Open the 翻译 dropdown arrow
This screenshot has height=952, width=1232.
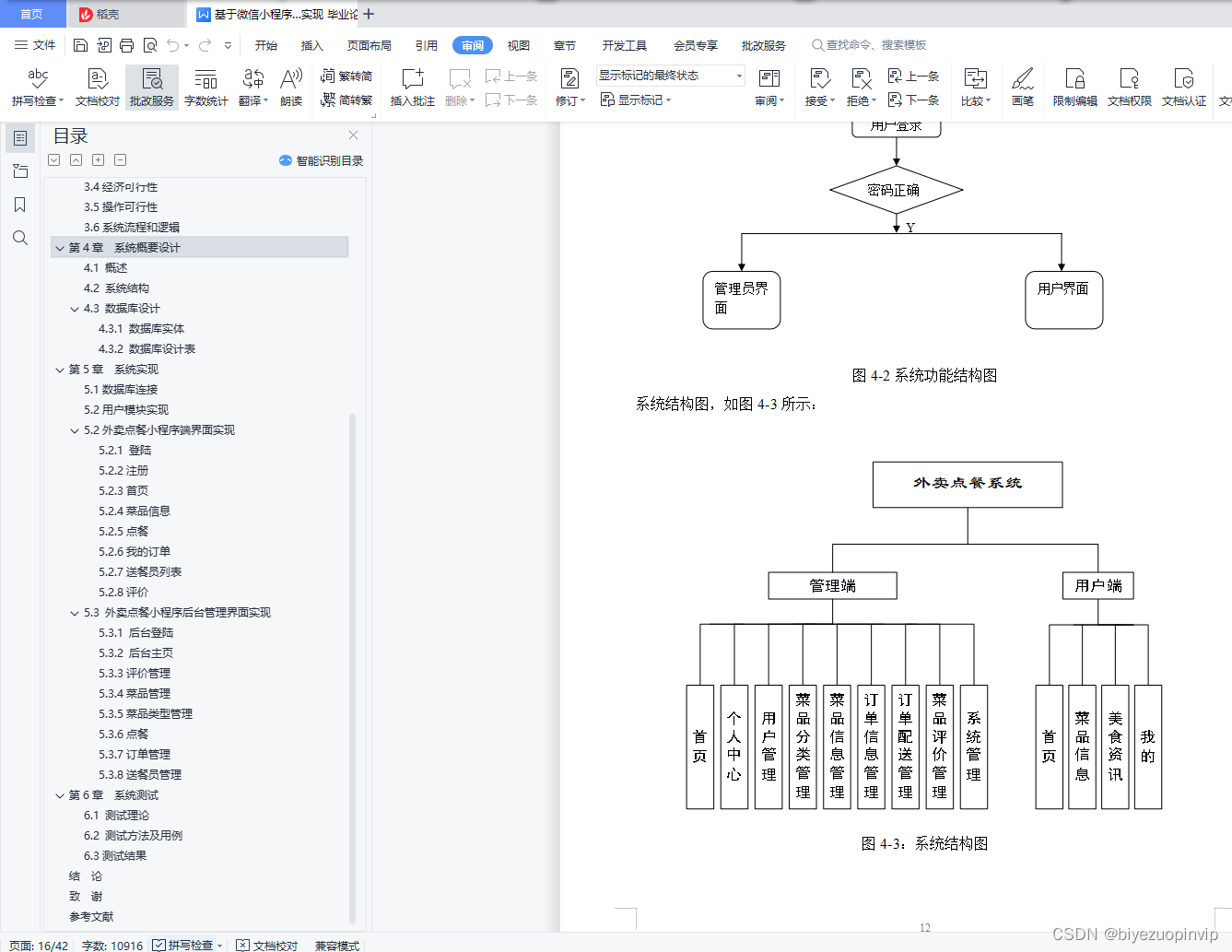point(265,101)
